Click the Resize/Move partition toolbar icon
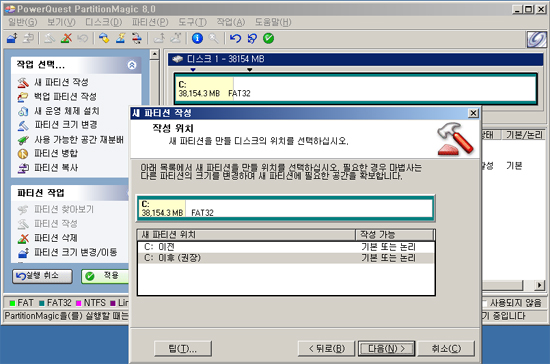550x364 pixels. (x=12, y=38)
